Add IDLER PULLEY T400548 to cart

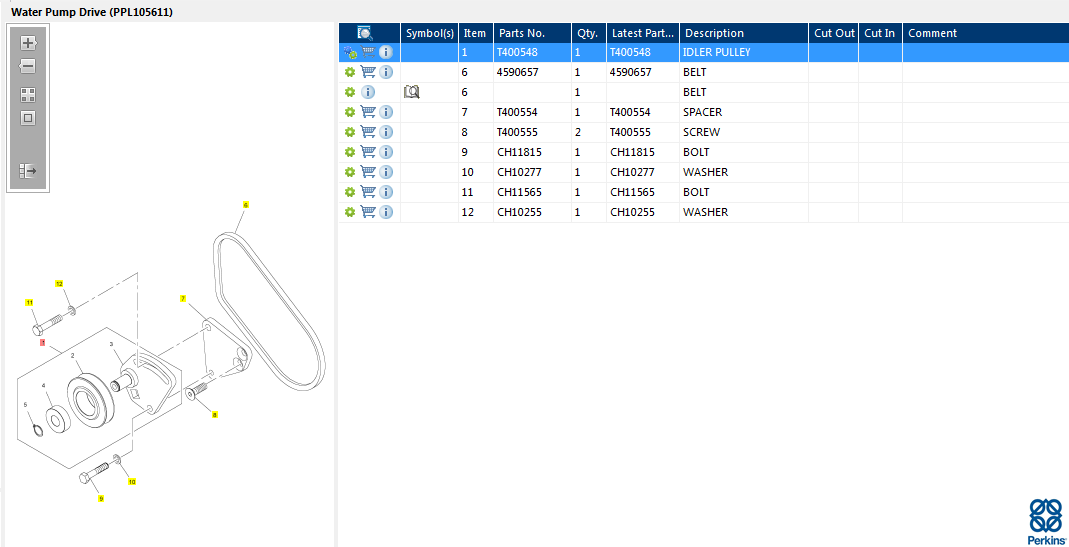[x=368, y=52]
